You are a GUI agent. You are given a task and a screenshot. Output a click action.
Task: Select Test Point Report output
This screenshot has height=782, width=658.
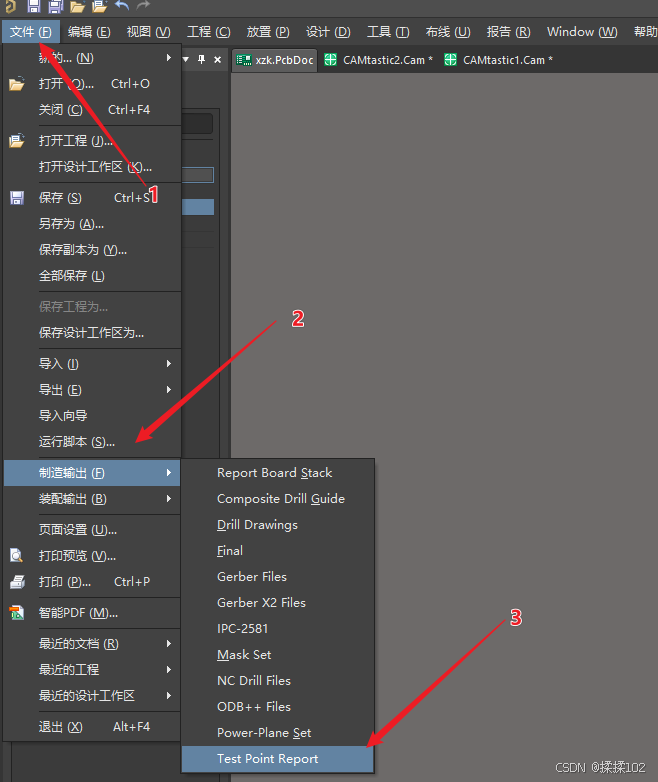[x=277, y=759]
